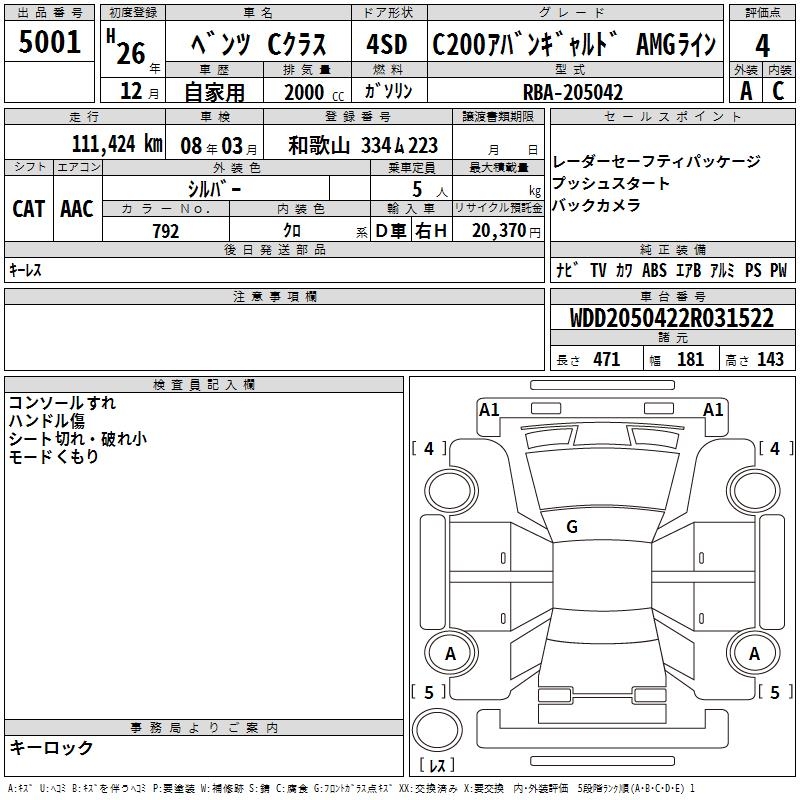Select the exterior color シルバー
The height and width of the screenshot is (800, 800).
click(x=214, y=189)
